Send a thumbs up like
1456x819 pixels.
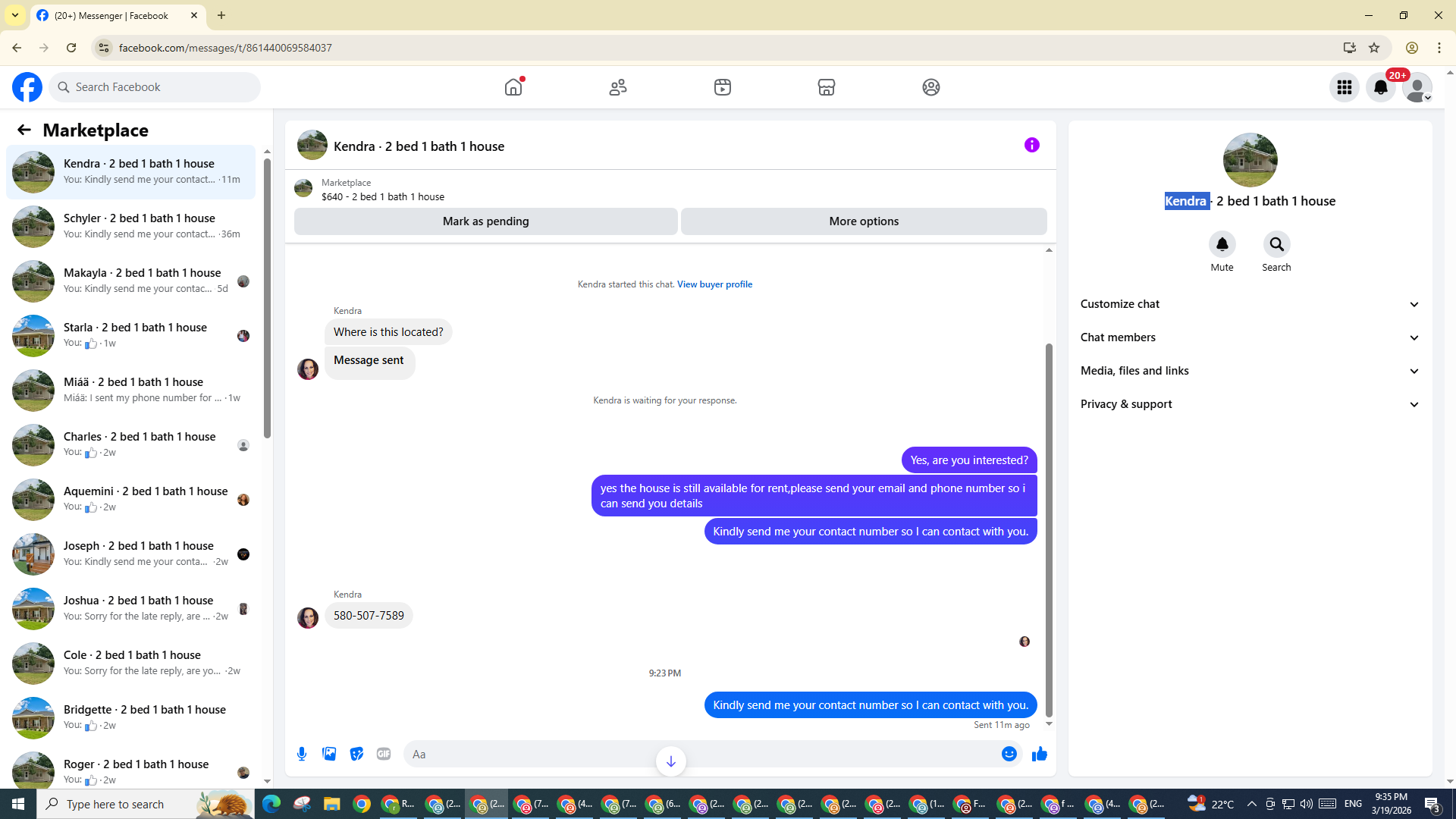click(1039, 754)
